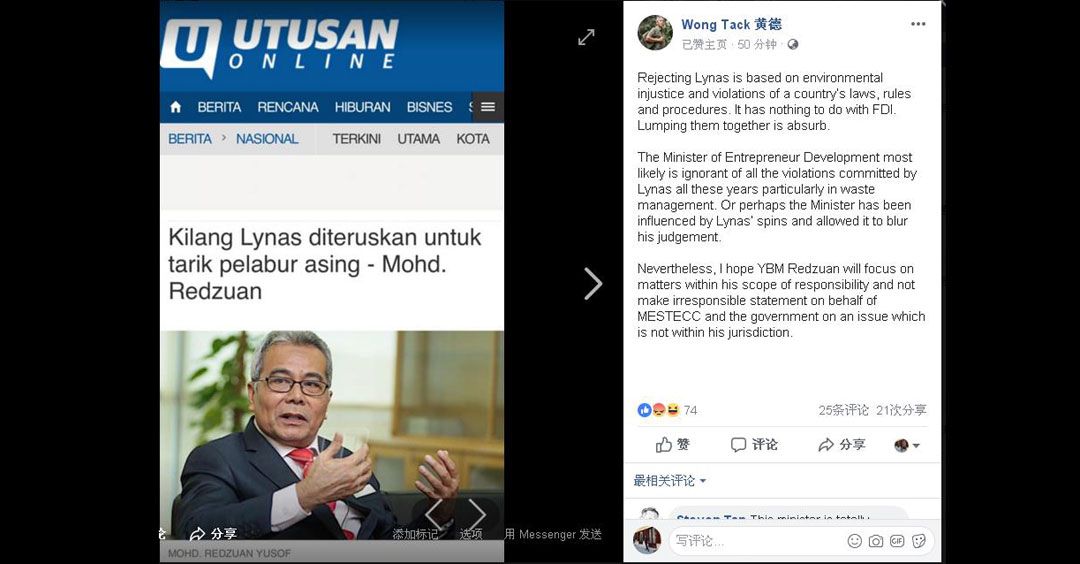Click the Comment (评论) button

(x=754, y=445)
